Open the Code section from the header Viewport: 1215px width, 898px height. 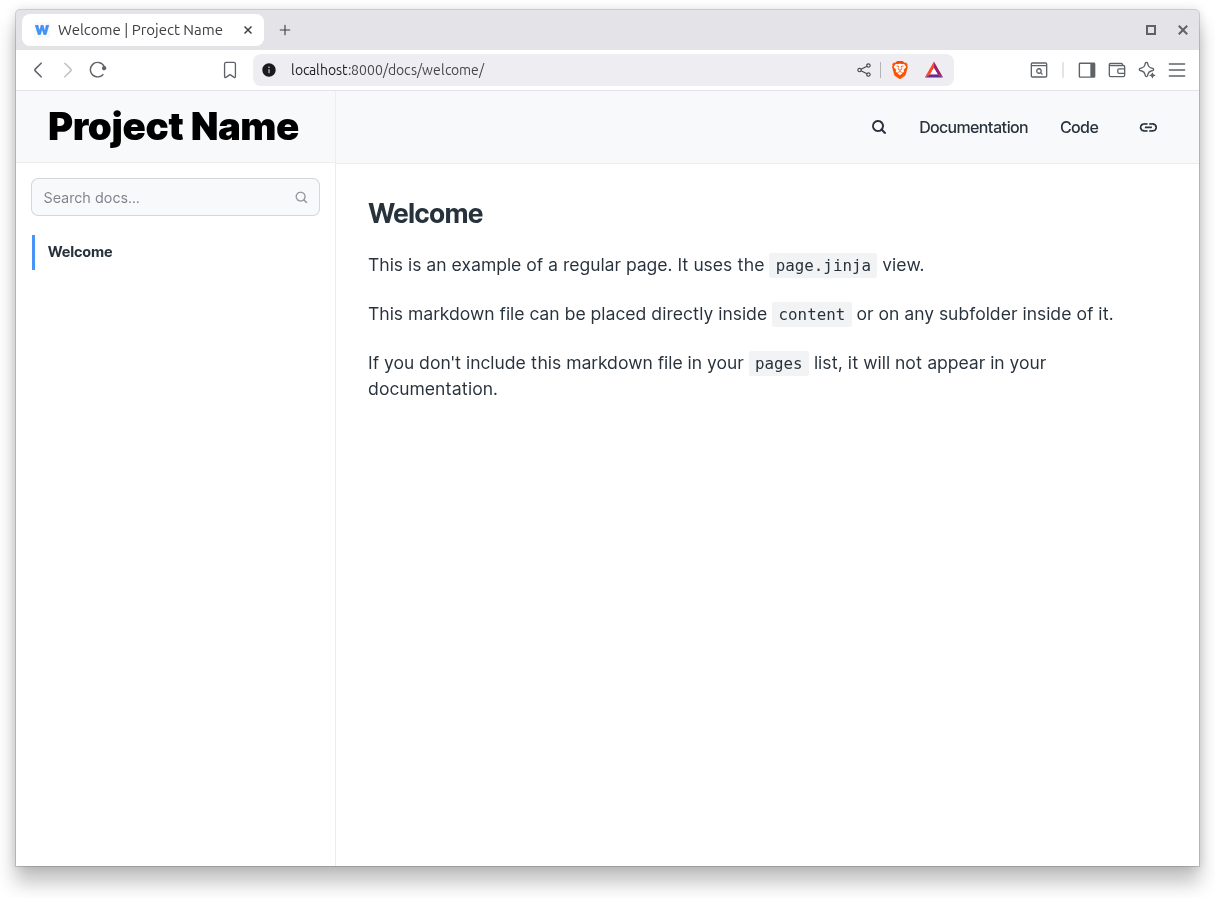point(1079,127)
